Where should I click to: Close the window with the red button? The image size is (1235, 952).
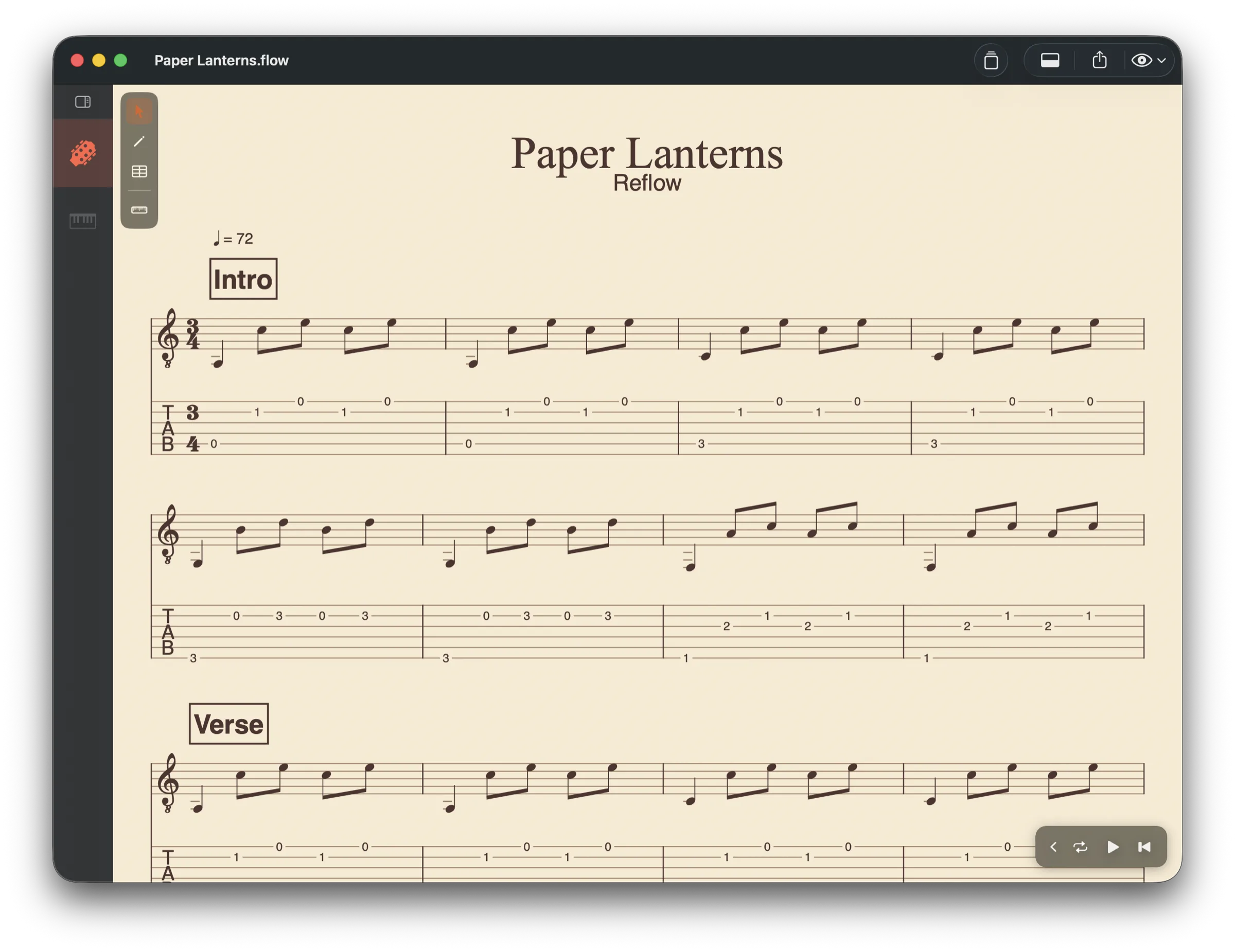pos(78,61)
